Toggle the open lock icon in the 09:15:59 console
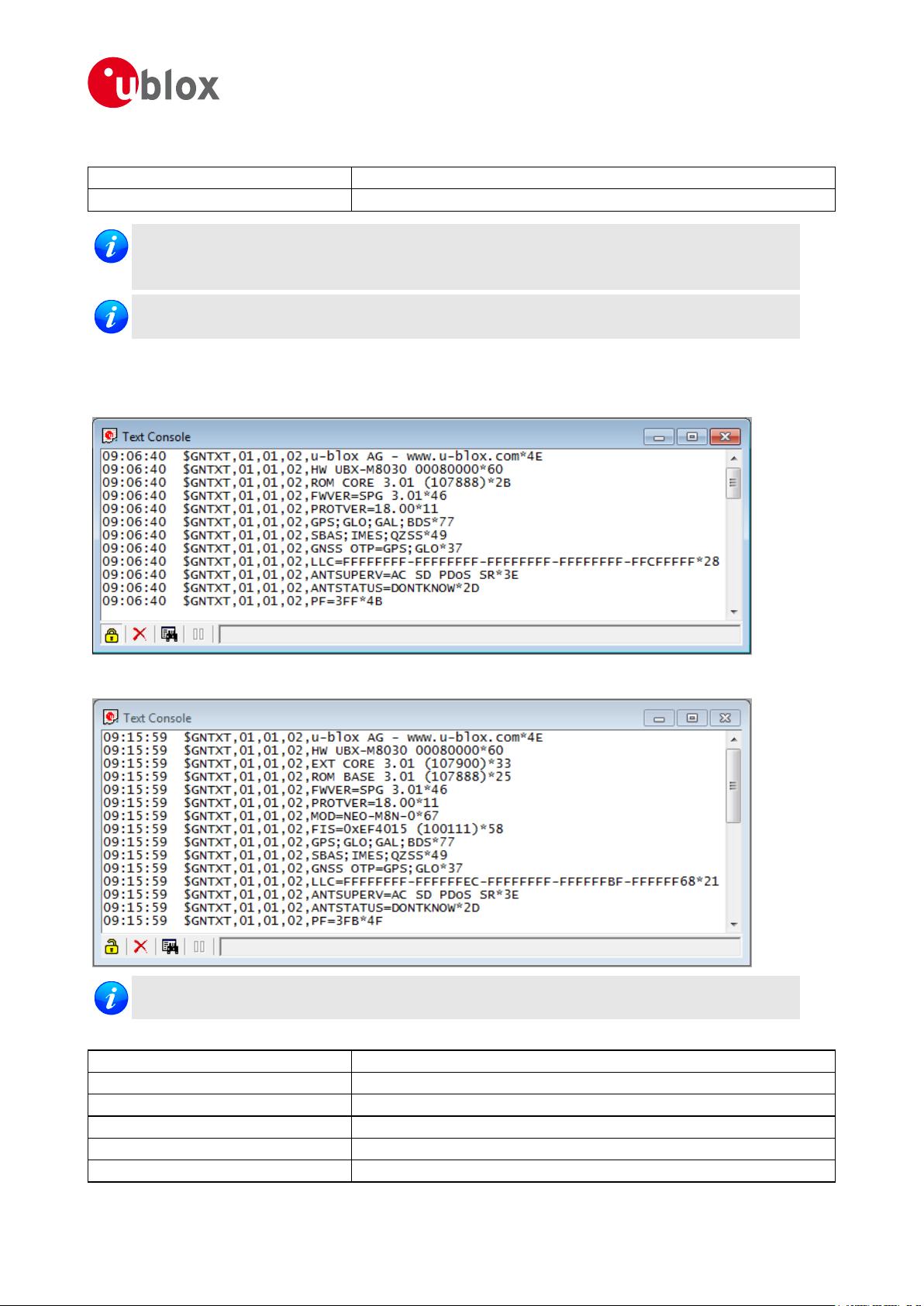The height and width of the screenshot is (1306, 924). point(112,946)
